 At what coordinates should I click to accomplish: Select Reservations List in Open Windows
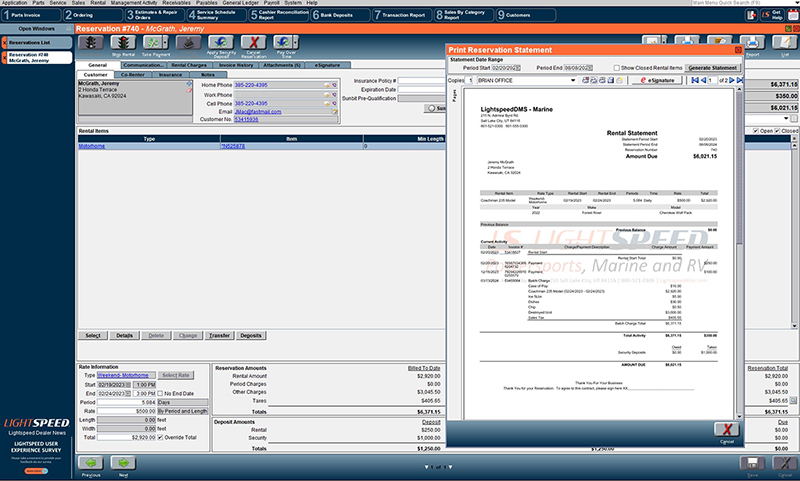pos(37,43)
